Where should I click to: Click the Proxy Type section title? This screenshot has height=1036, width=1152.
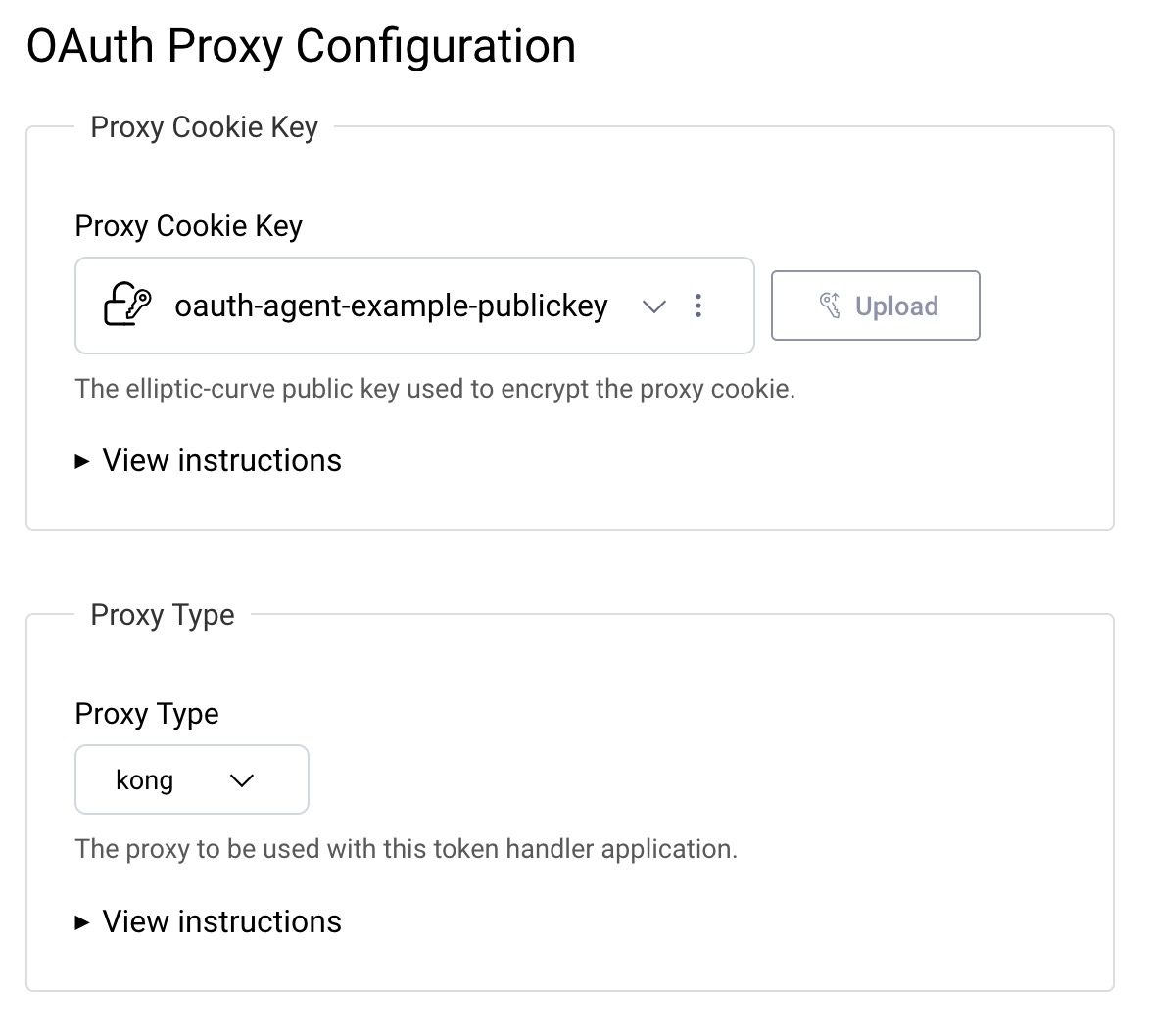[x=163, y=615]
